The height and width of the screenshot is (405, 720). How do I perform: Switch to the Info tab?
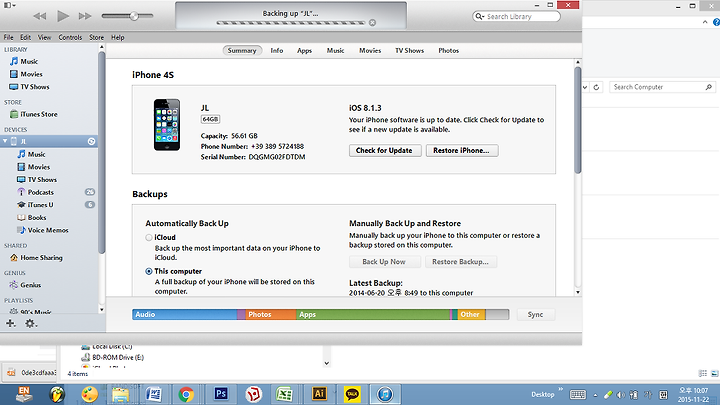[277, 51]
